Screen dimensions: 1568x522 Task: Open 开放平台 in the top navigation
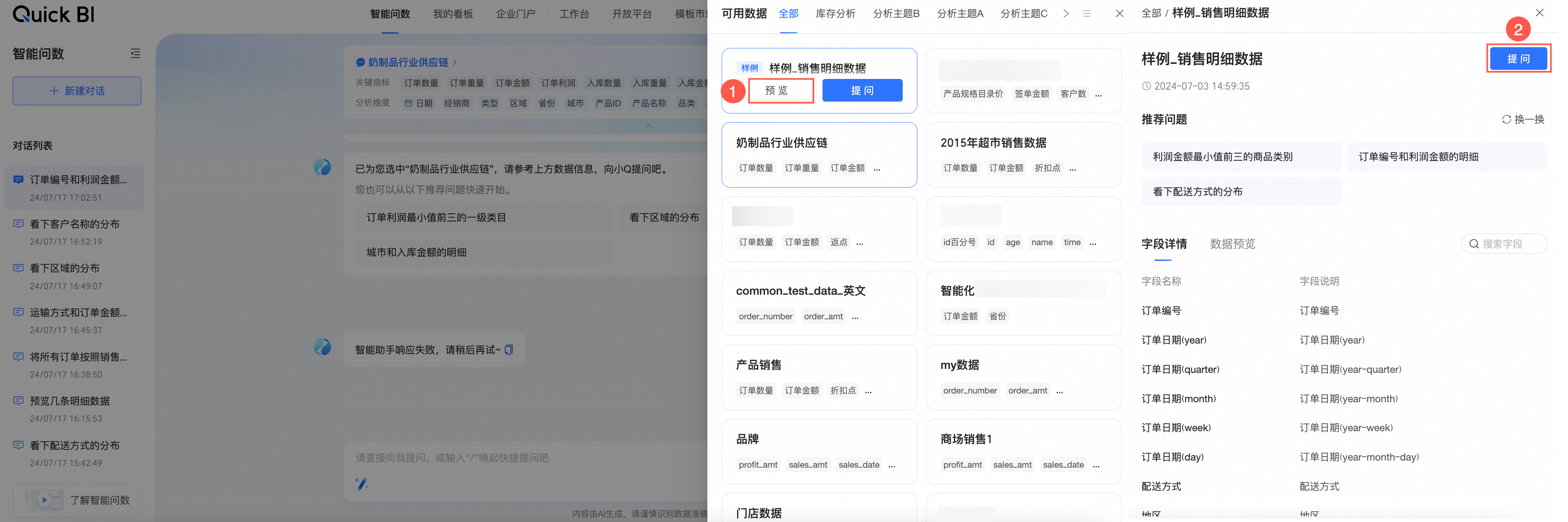coord(631,13)
